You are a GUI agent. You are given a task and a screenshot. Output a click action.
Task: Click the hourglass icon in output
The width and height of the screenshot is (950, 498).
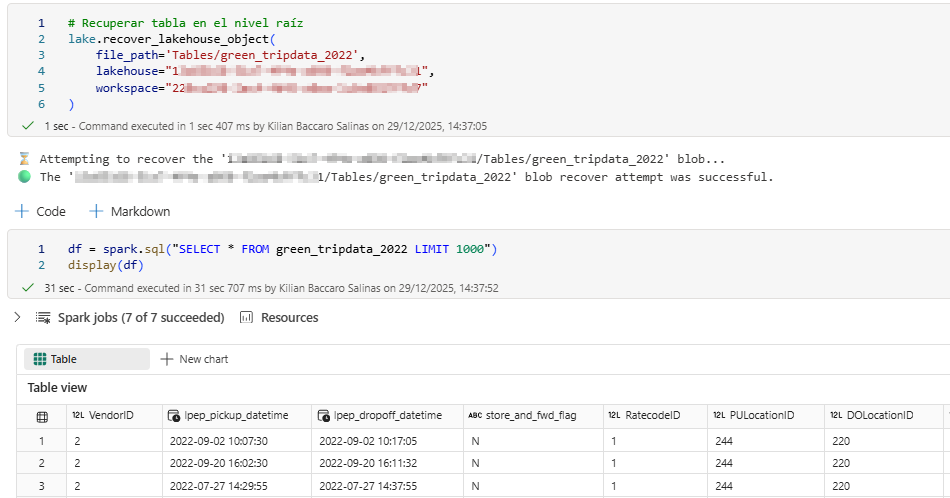(24, 159)
